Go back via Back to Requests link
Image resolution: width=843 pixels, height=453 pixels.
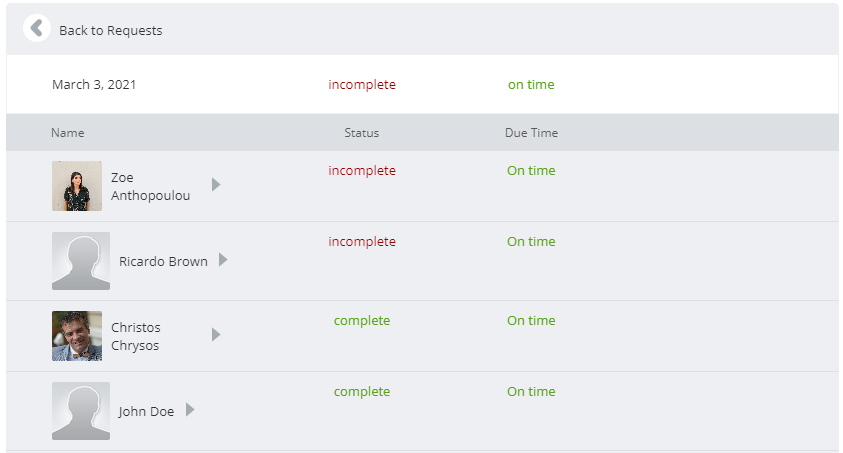coord(110,31)
